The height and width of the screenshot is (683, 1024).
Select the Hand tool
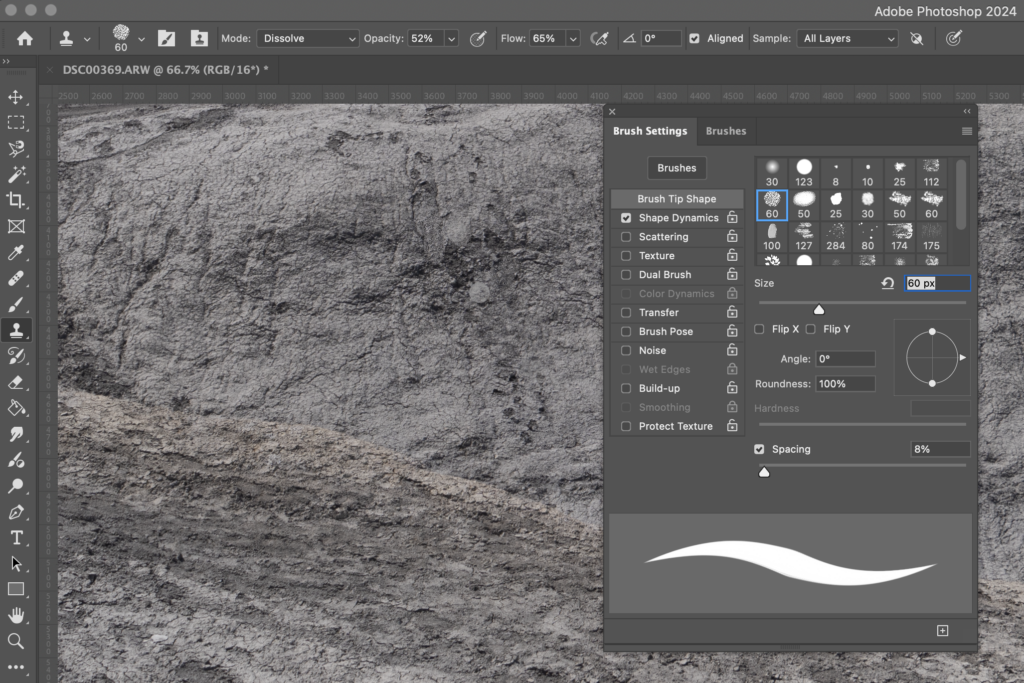pos(16,615)
